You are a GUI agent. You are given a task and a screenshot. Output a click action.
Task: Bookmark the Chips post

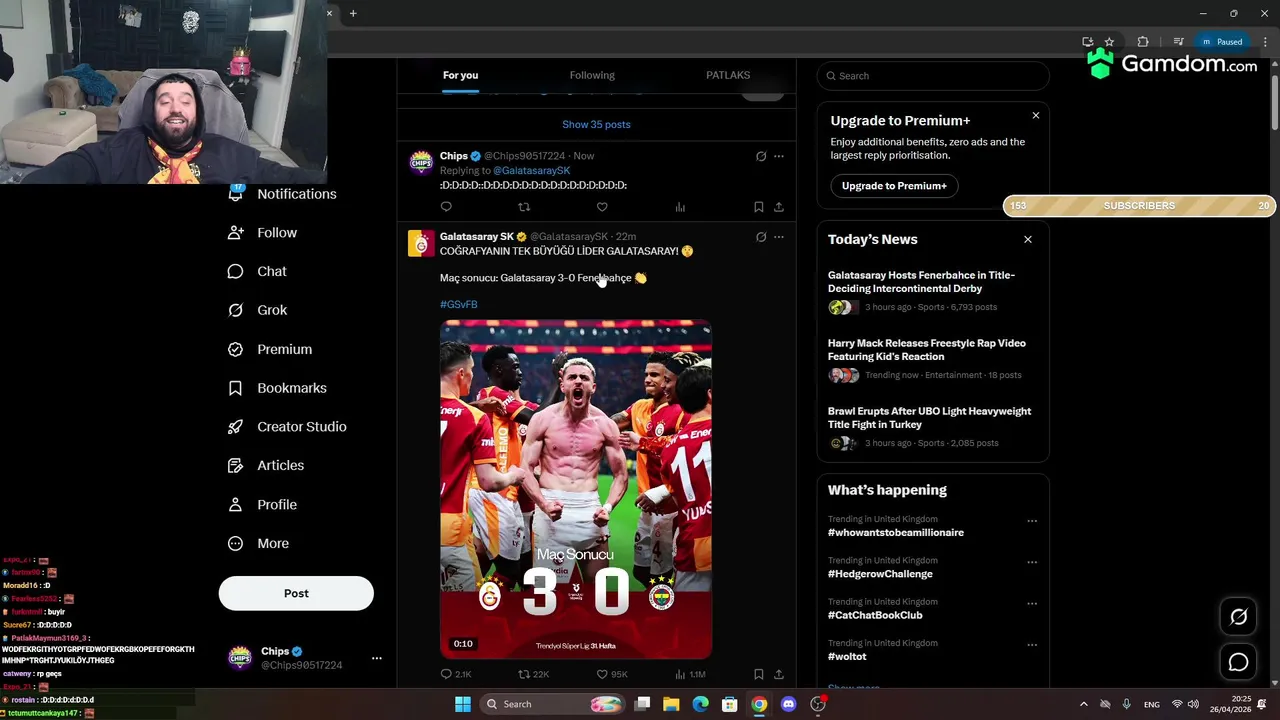[758, 207]
